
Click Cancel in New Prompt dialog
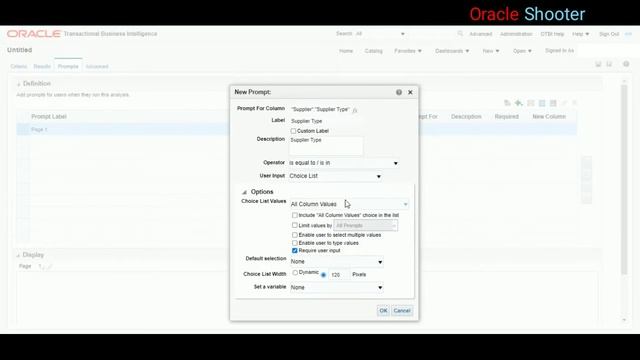tap(402, 311)
